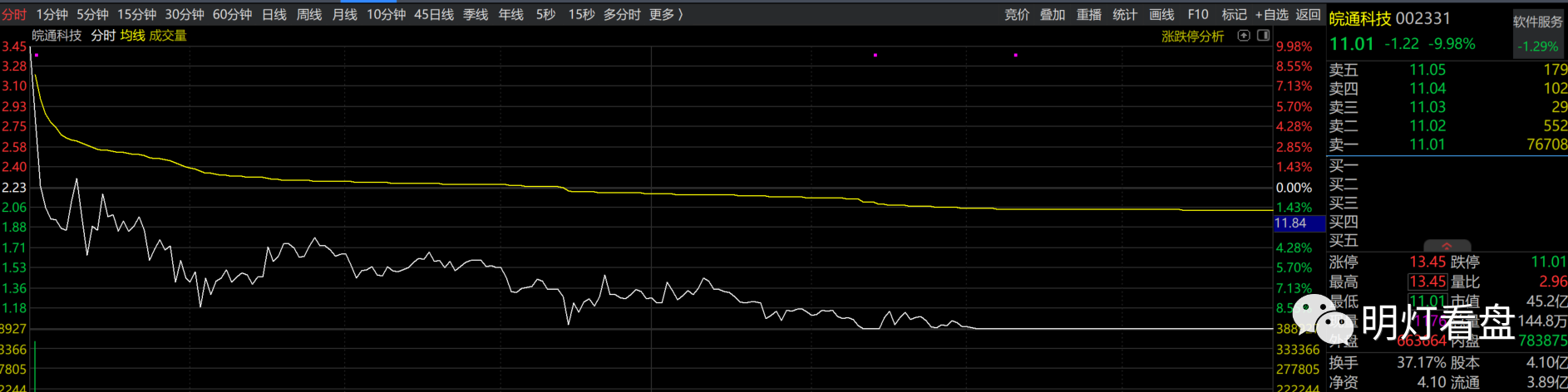Open the 多分时 multi-day view
This screenshot has height=392, width=1568.
pos(622,14)
